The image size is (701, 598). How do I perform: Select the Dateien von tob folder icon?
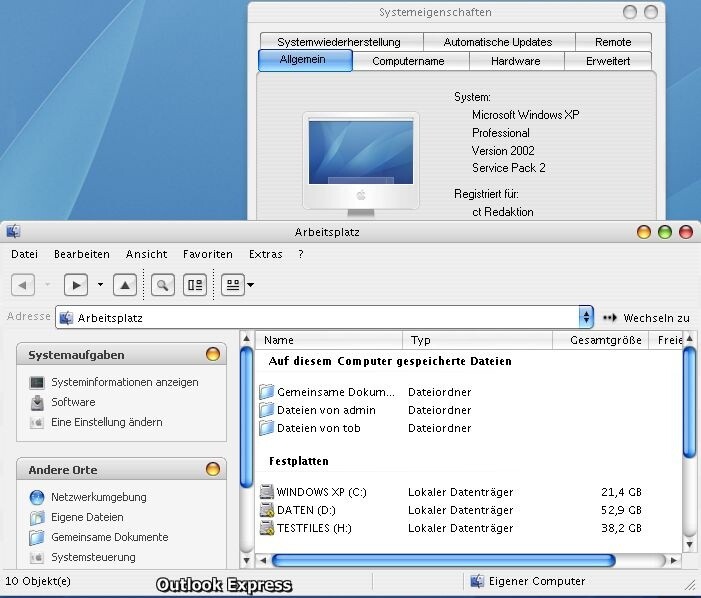tap(267, 428)
